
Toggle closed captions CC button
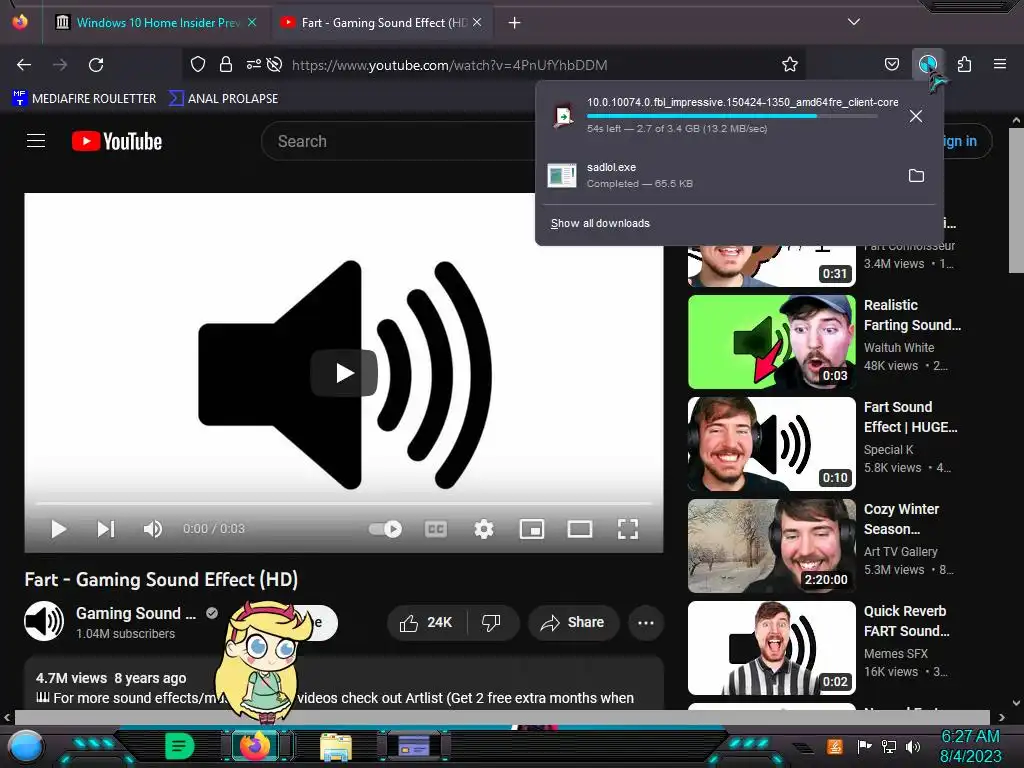[436, 529]
